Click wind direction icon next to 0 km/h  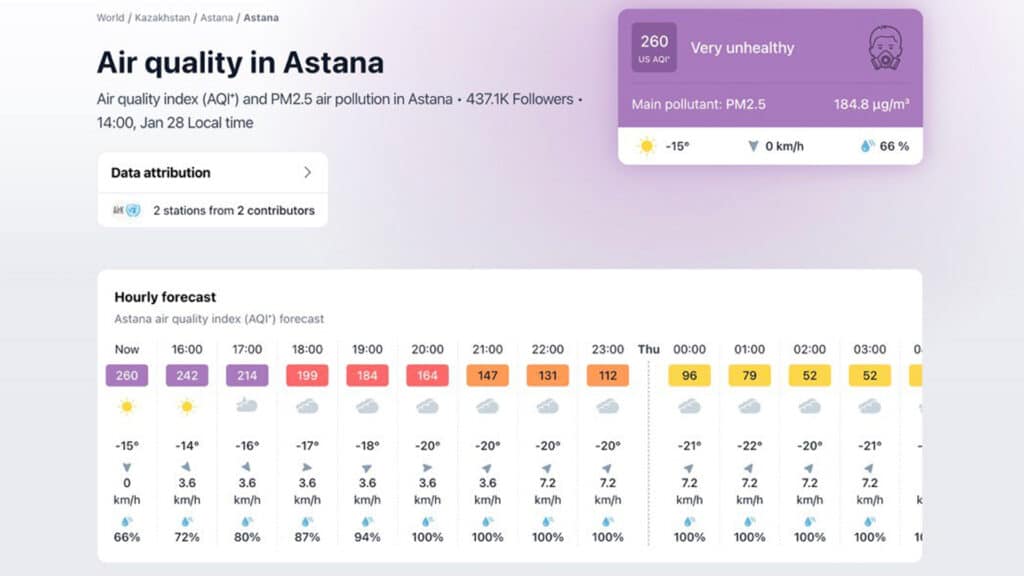pyautogui.click(x=753, y=146)
